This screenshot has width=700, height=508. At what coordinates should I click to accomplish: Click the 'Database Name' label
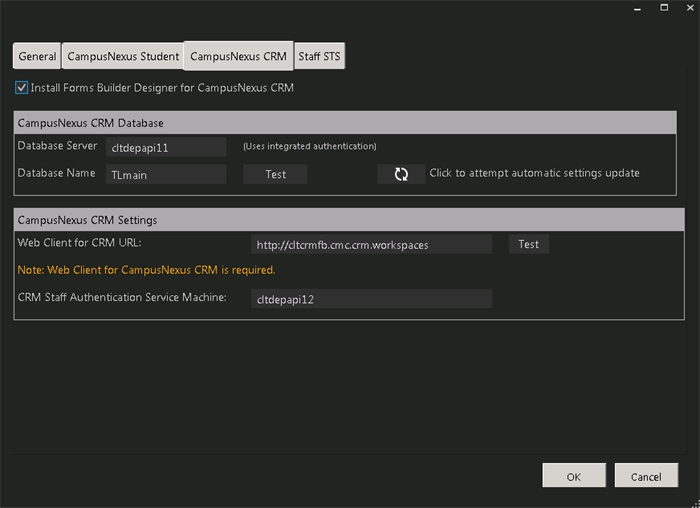(x=56, y=173)
